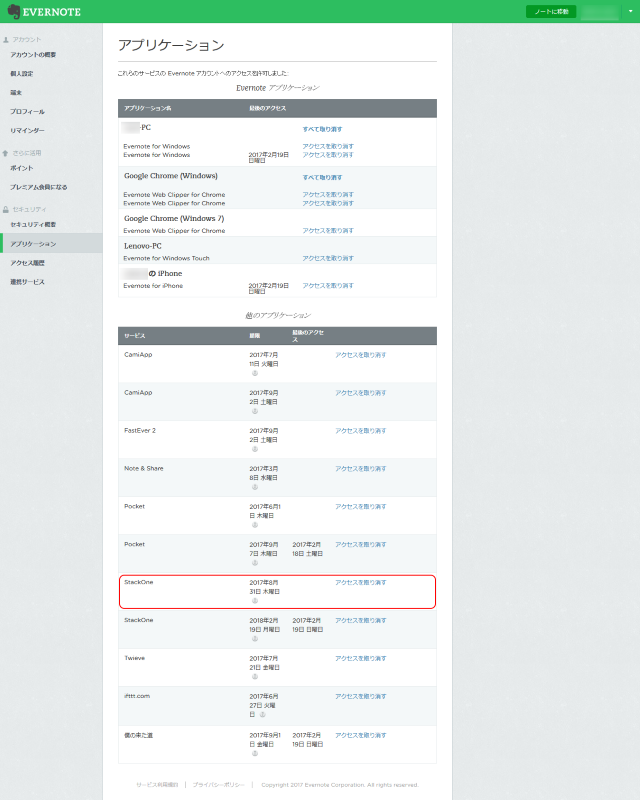Click info icon under 僕の来た道 date
640x800 pixels.
pos(255,754)
